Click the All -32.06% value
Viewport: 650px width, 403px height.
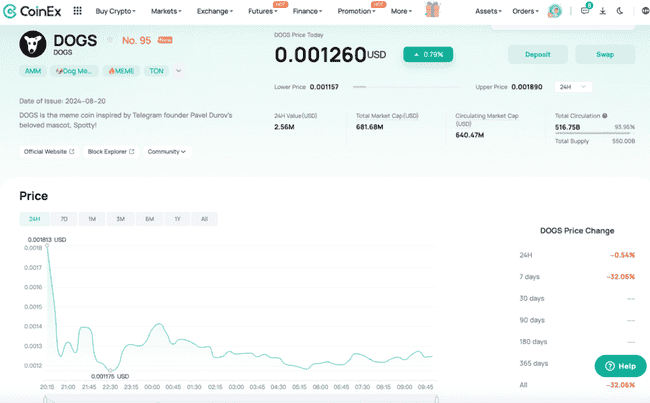620,385
